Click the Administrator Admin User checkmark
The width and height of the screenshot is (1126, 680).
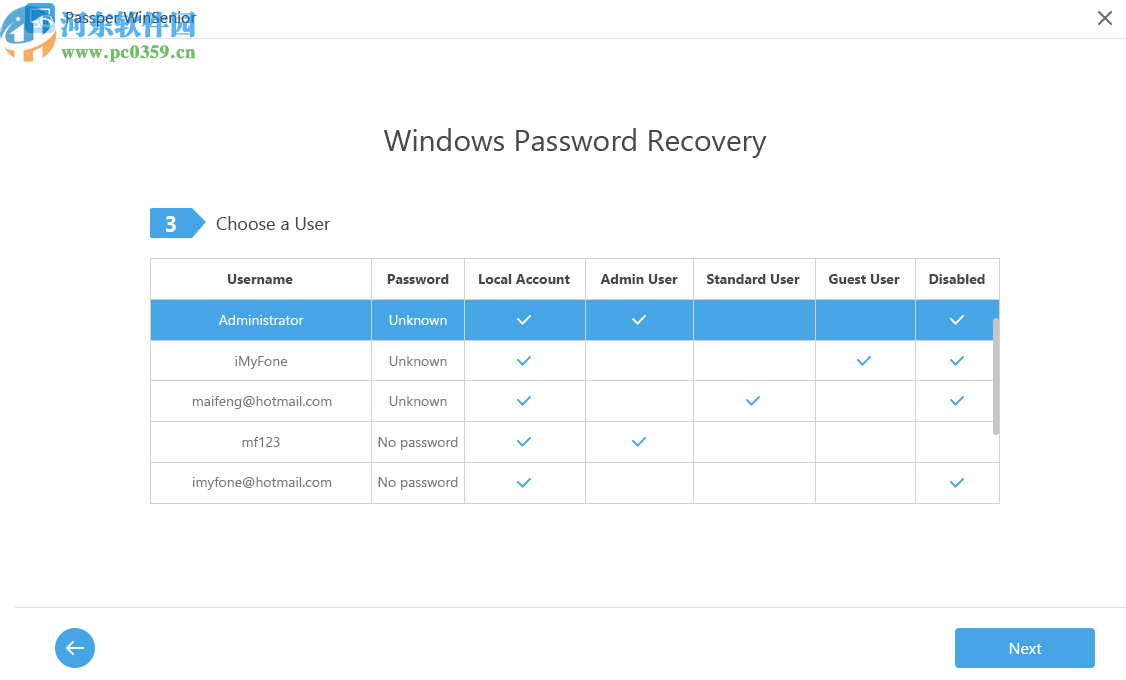pos(639,320)
